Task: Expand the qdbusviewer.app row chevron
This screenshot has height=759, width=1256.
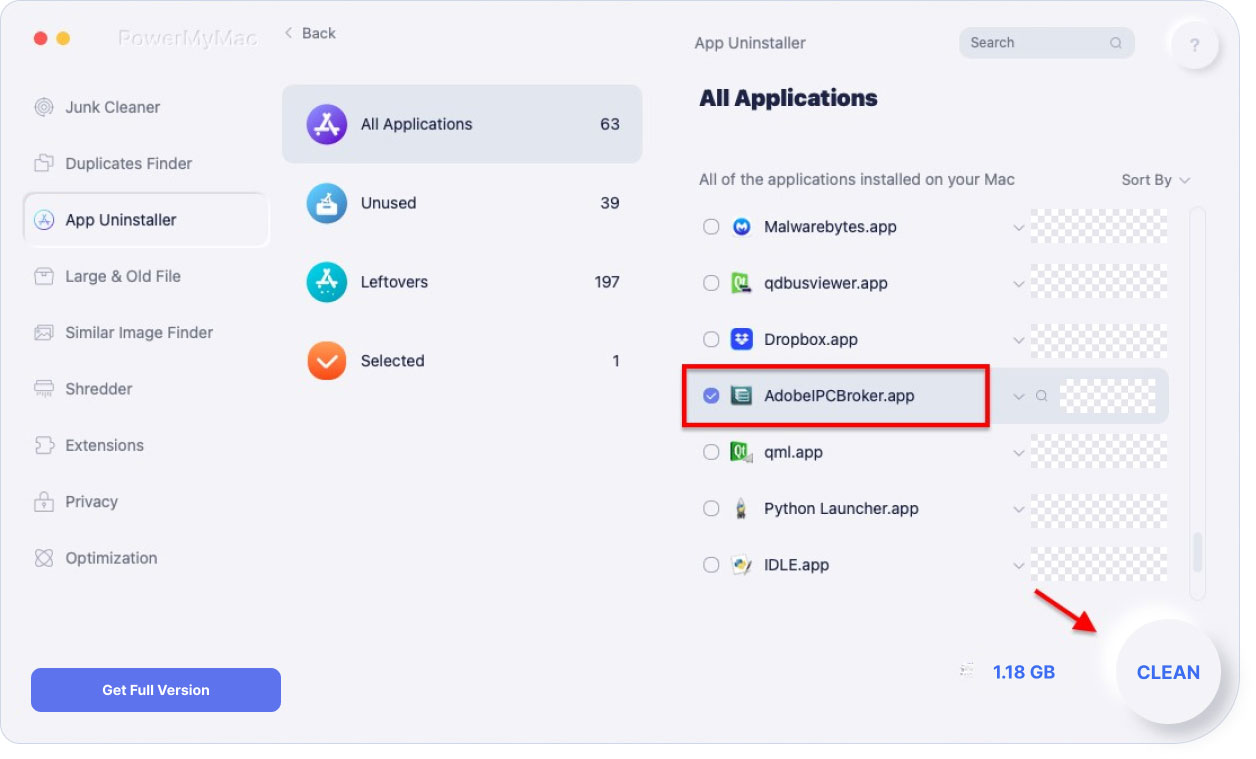Action: click(1018, 284)
